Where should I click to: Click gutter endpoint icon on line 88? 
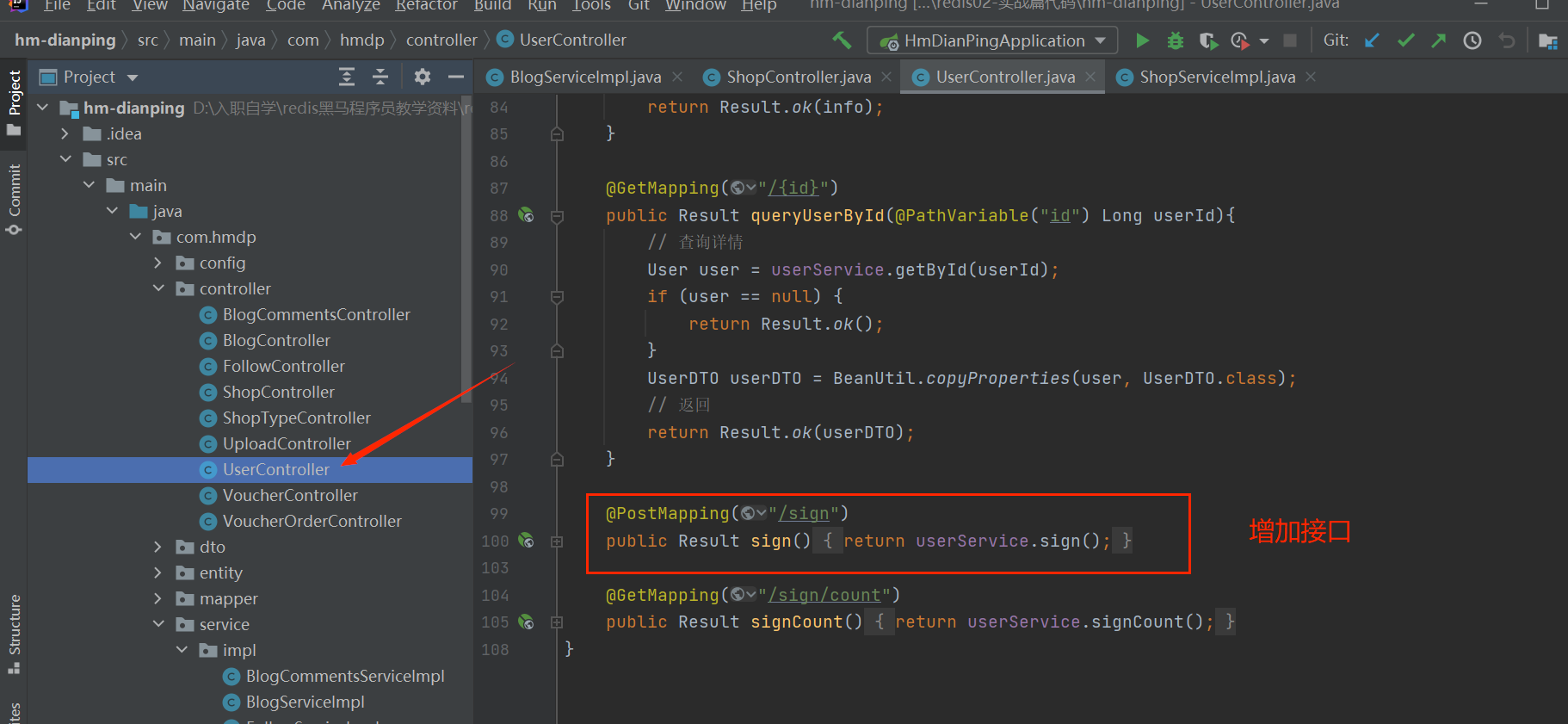[526, 215]
